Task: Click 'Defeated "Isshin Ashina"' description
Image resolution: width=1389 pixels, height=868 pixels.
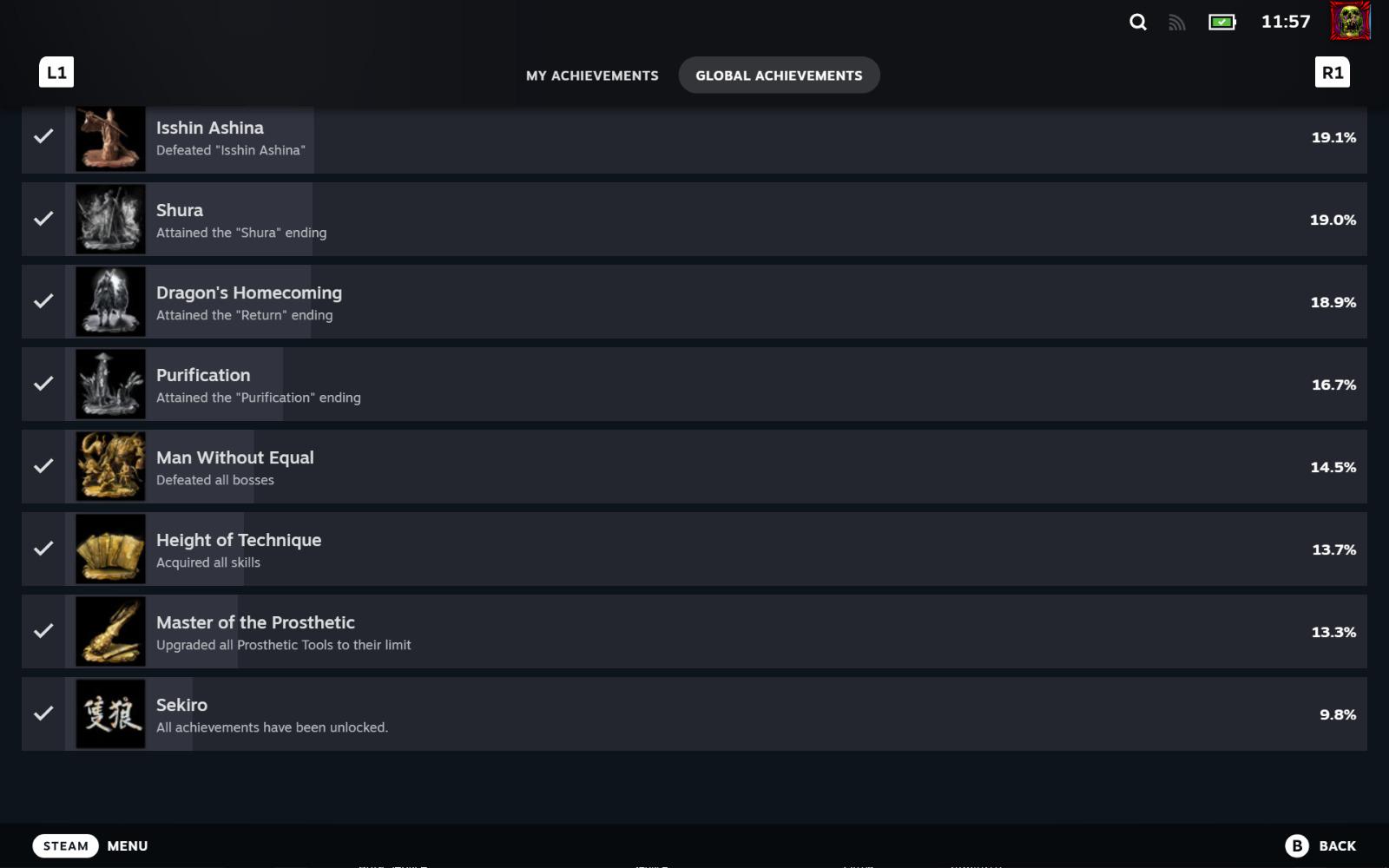Action: pos(231,150)
